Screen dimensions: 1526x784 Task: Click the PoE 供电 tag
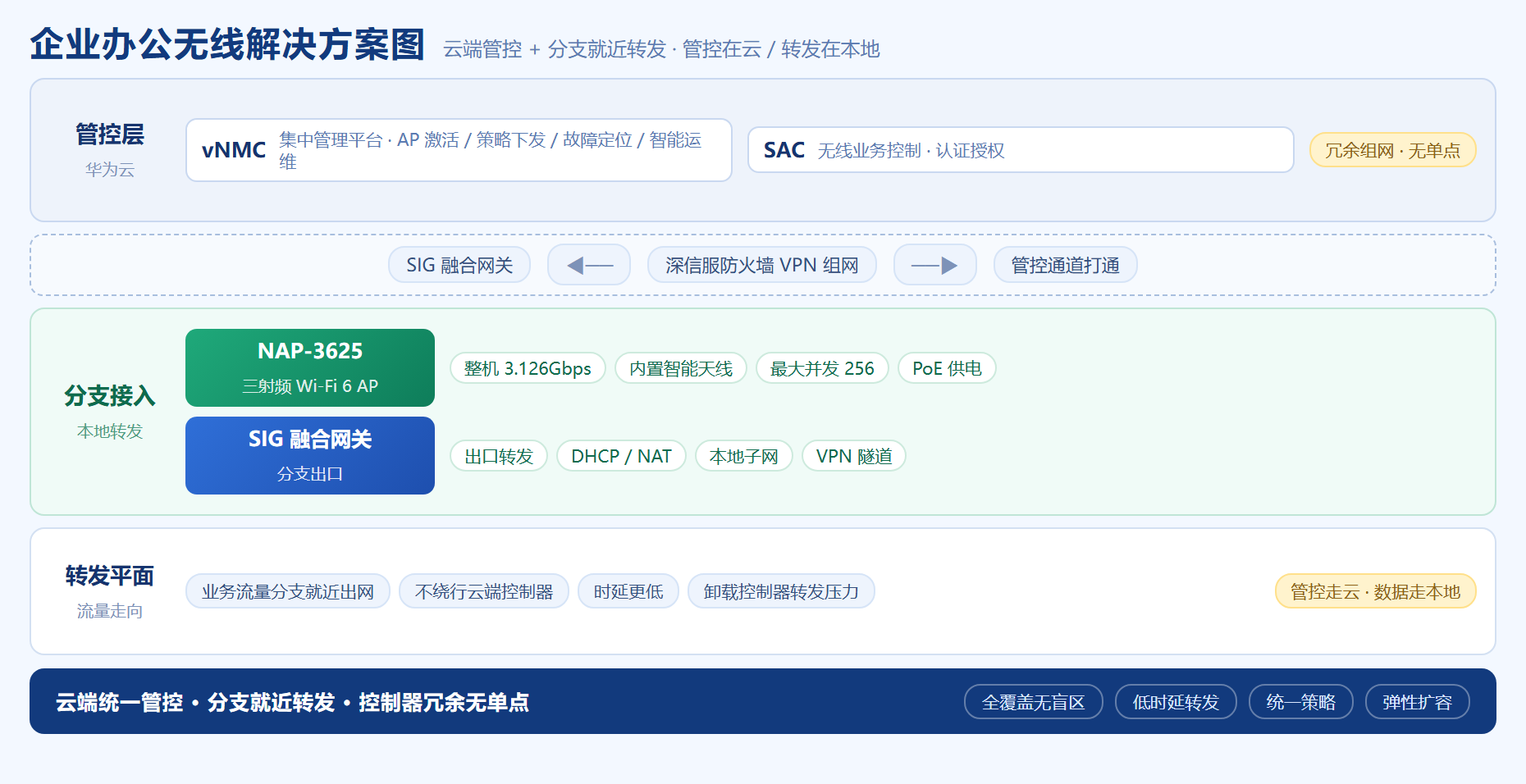tap(947, 368)
